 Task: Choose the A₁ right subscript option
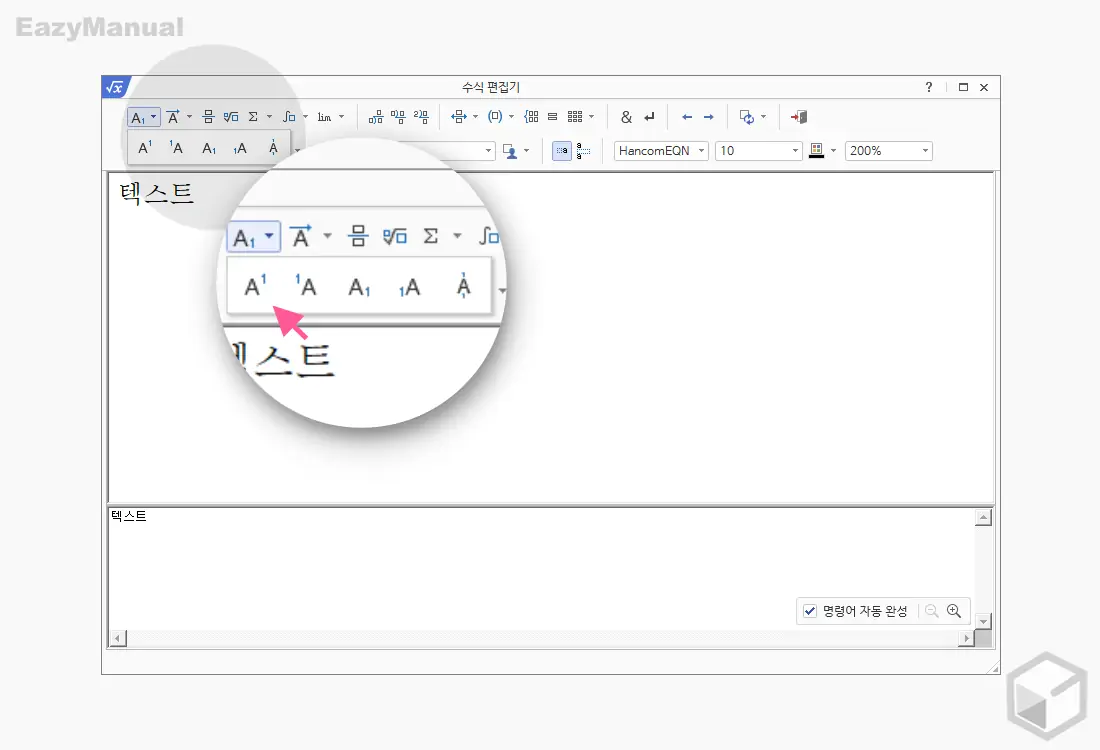[x=209, y=148]
